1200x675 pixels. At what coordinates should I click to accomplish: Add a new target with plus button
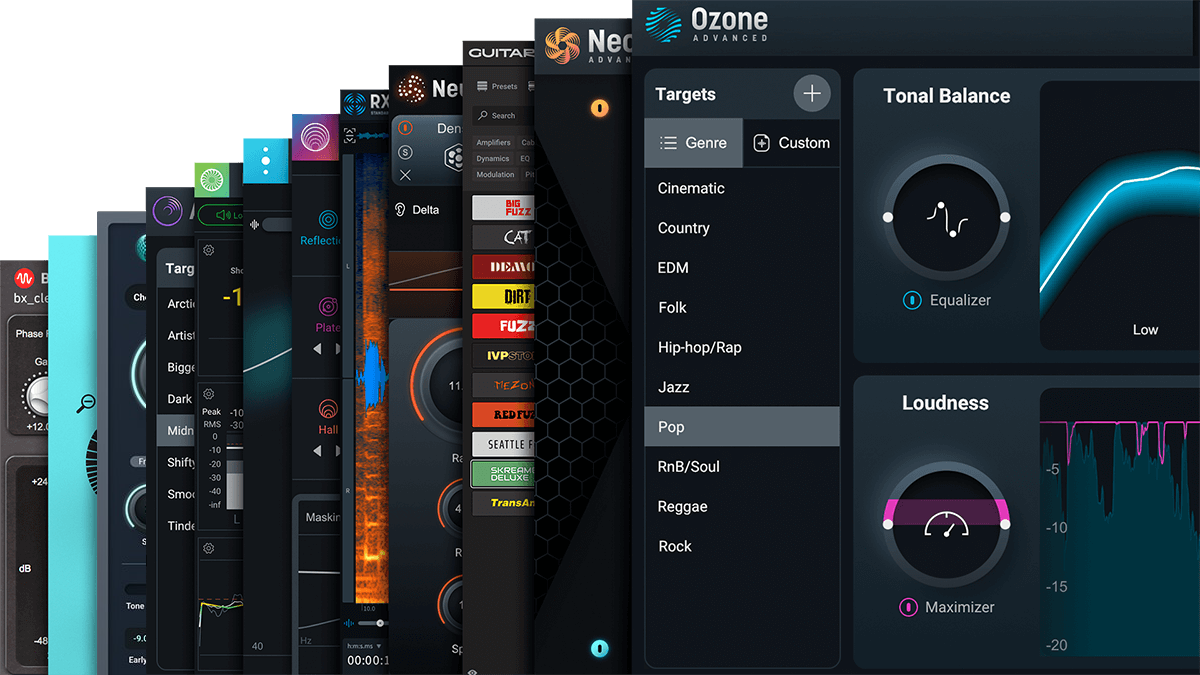tap(812, 94)
